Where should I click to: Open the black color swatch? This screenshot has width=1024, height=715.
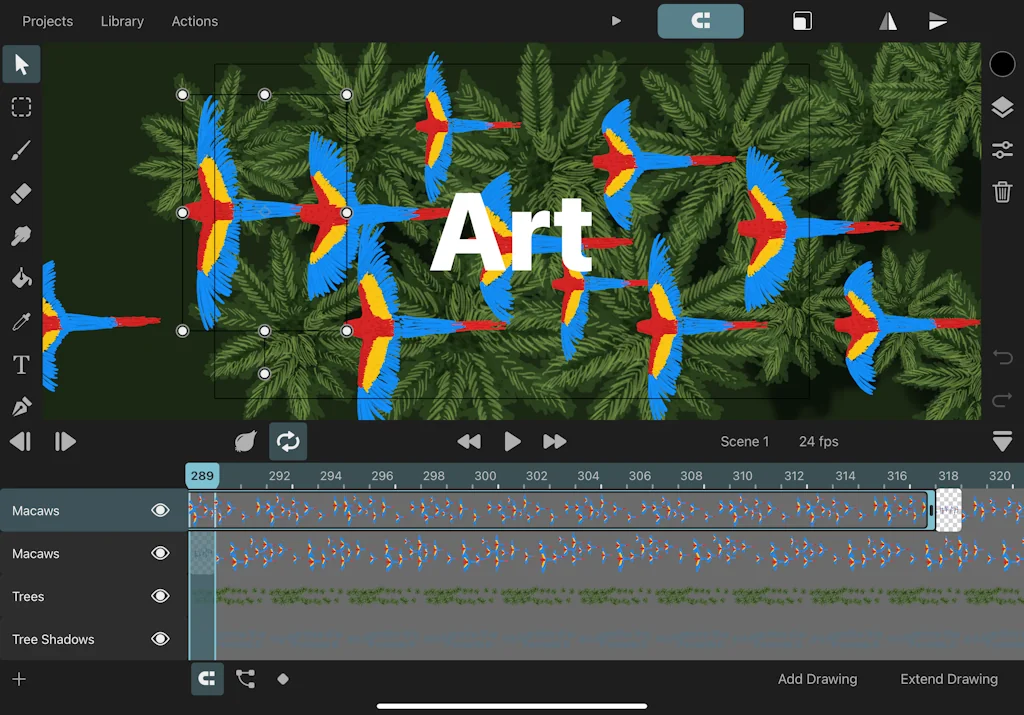click(x=1002, y=65)
